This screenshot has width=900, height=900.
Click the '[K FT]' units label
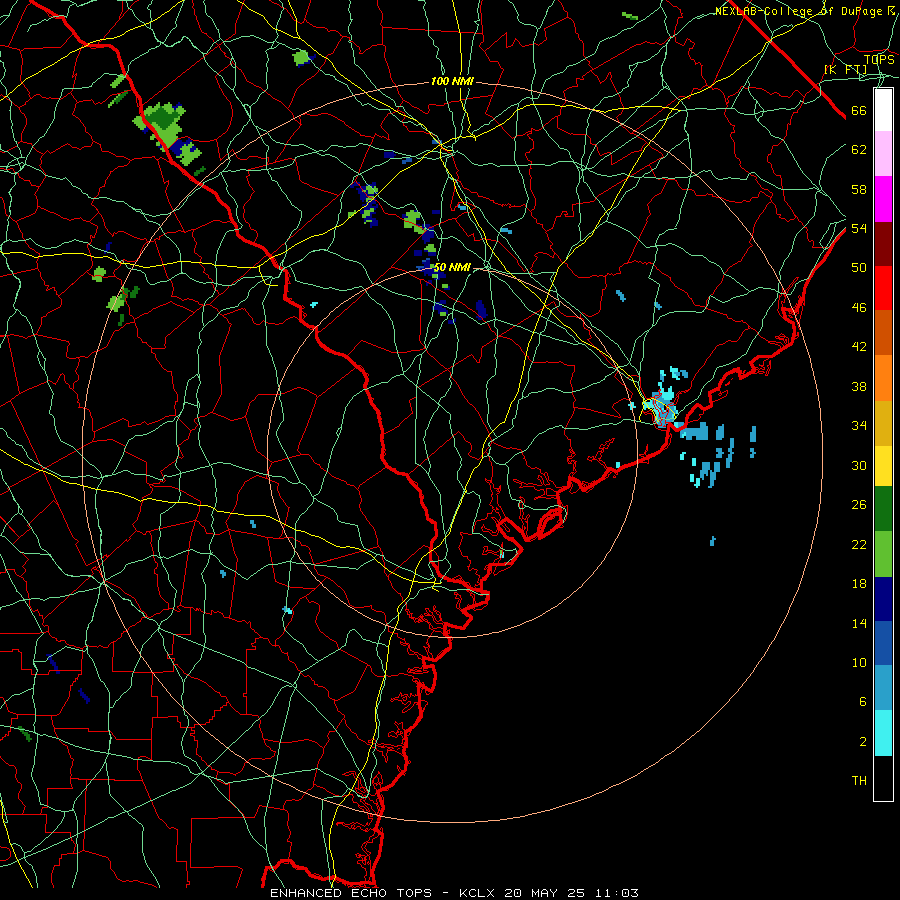point(846,69)
